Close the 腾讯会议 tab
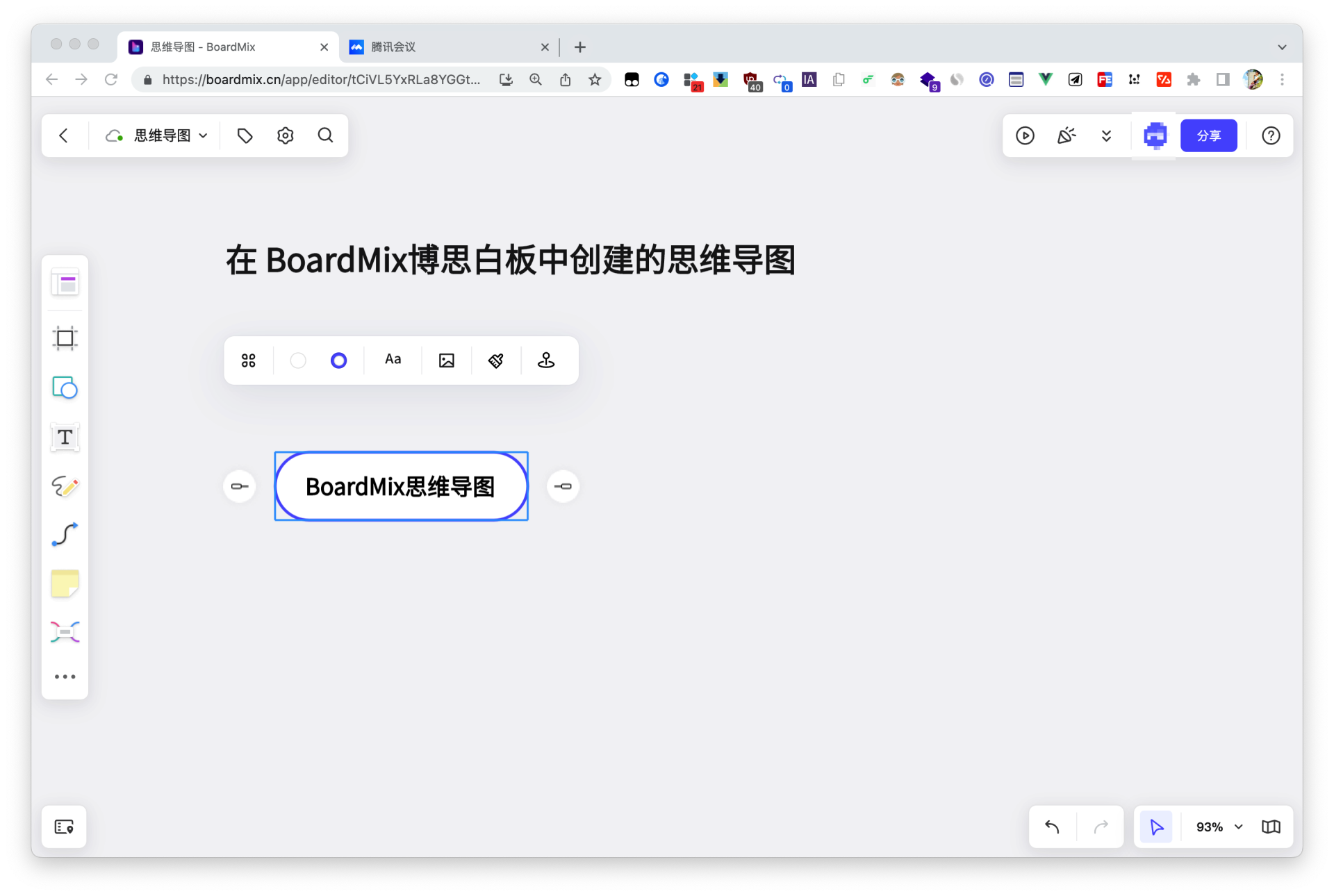Viewport: 1334px width, 896px height. click(x=545, y=47)
